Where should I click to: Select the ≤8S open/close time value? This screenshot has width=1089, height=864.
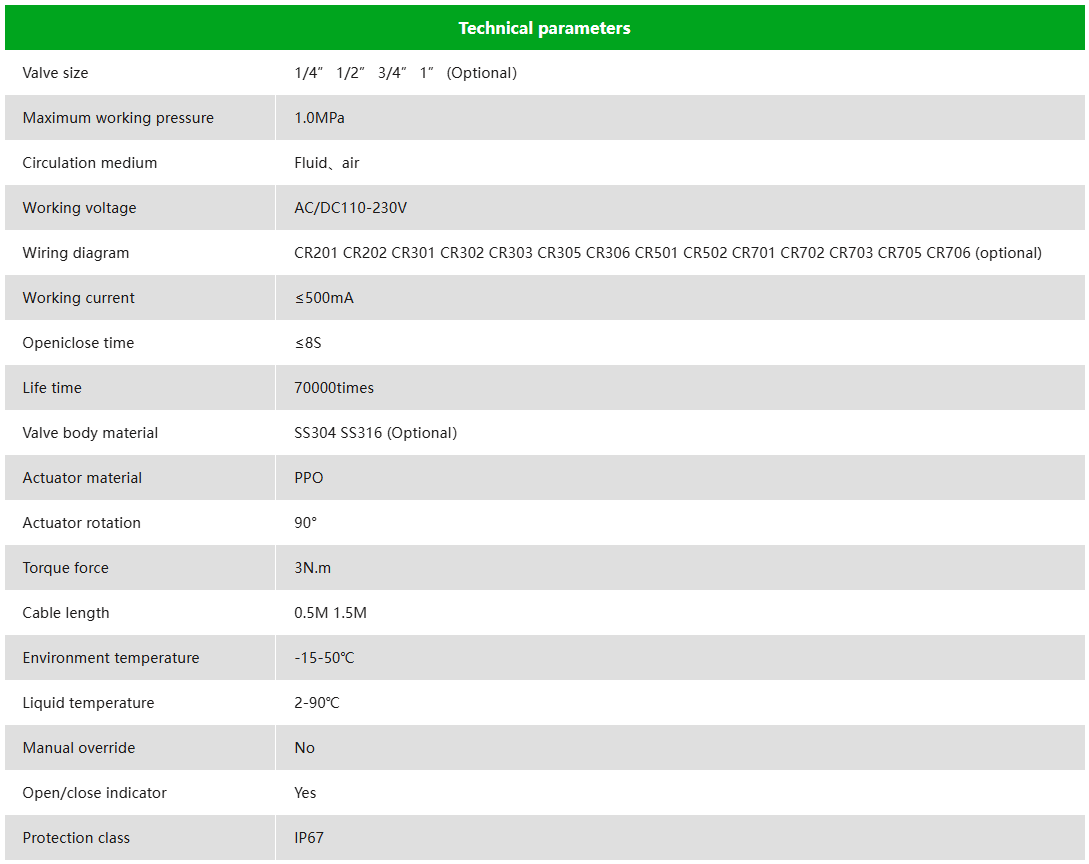(308, 343)
